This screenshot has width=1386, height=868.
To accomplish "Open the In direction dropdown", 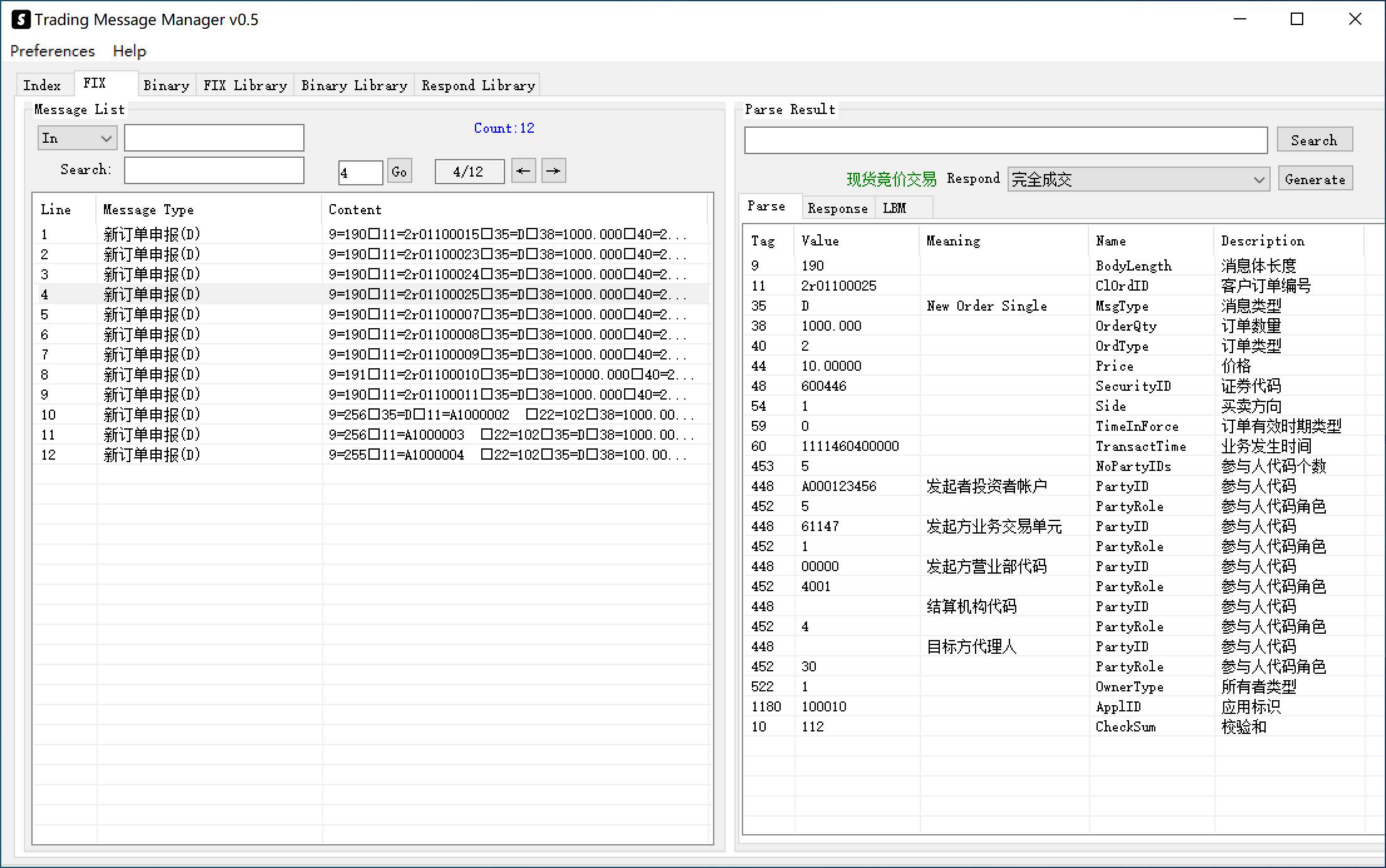I will pos(77,138).
